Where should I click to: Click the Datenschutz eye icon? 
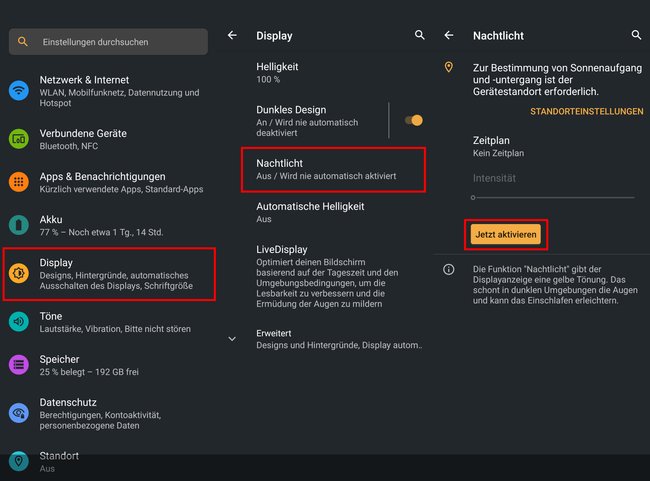(x=19, y=413)
